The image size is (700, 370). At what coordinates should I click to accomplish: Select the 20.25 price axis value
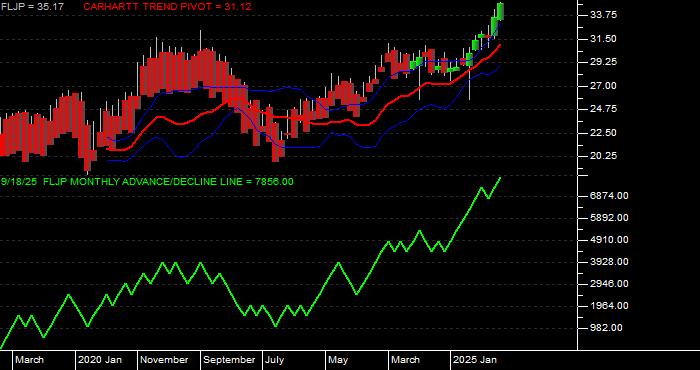604,156
